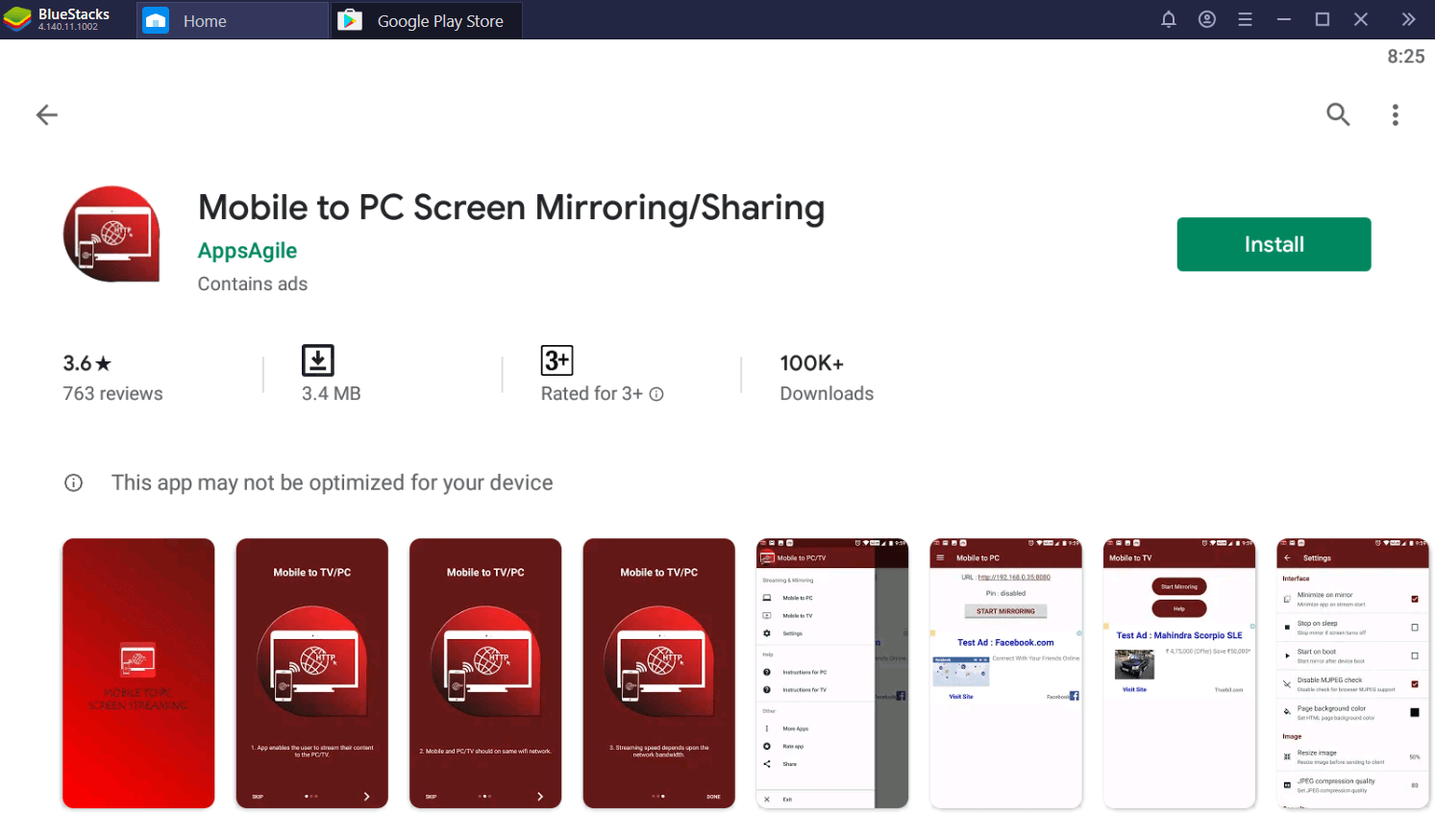1435x840 pixels.
Task: Navigate back with the arrow icon
Action: coord(46,114)
